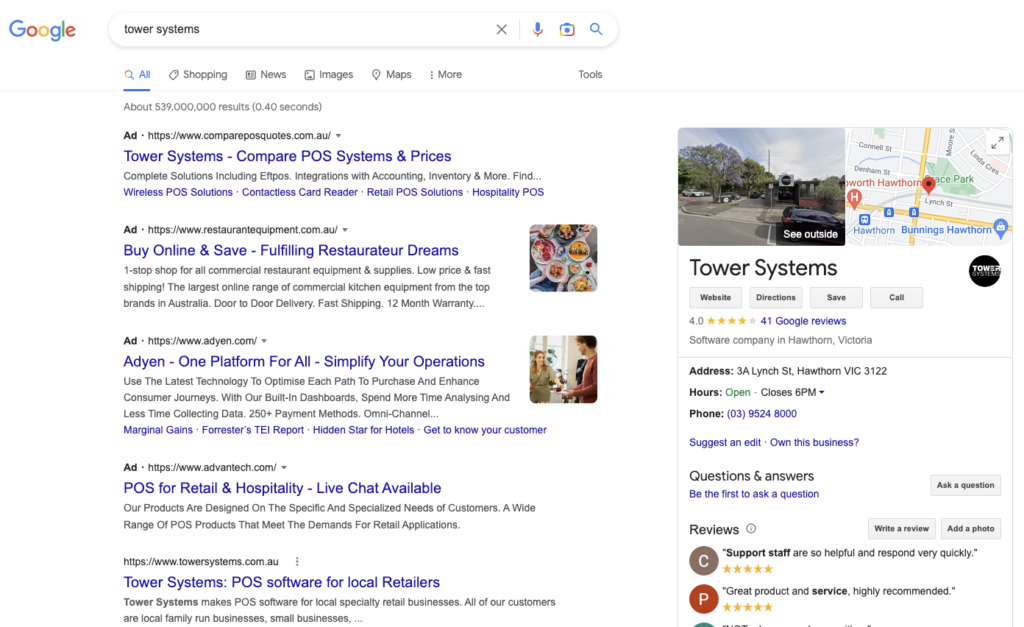Start voice search with the microphone icon
The image size is (1024, 627).
pyautogui.click(x=537, y=29)
